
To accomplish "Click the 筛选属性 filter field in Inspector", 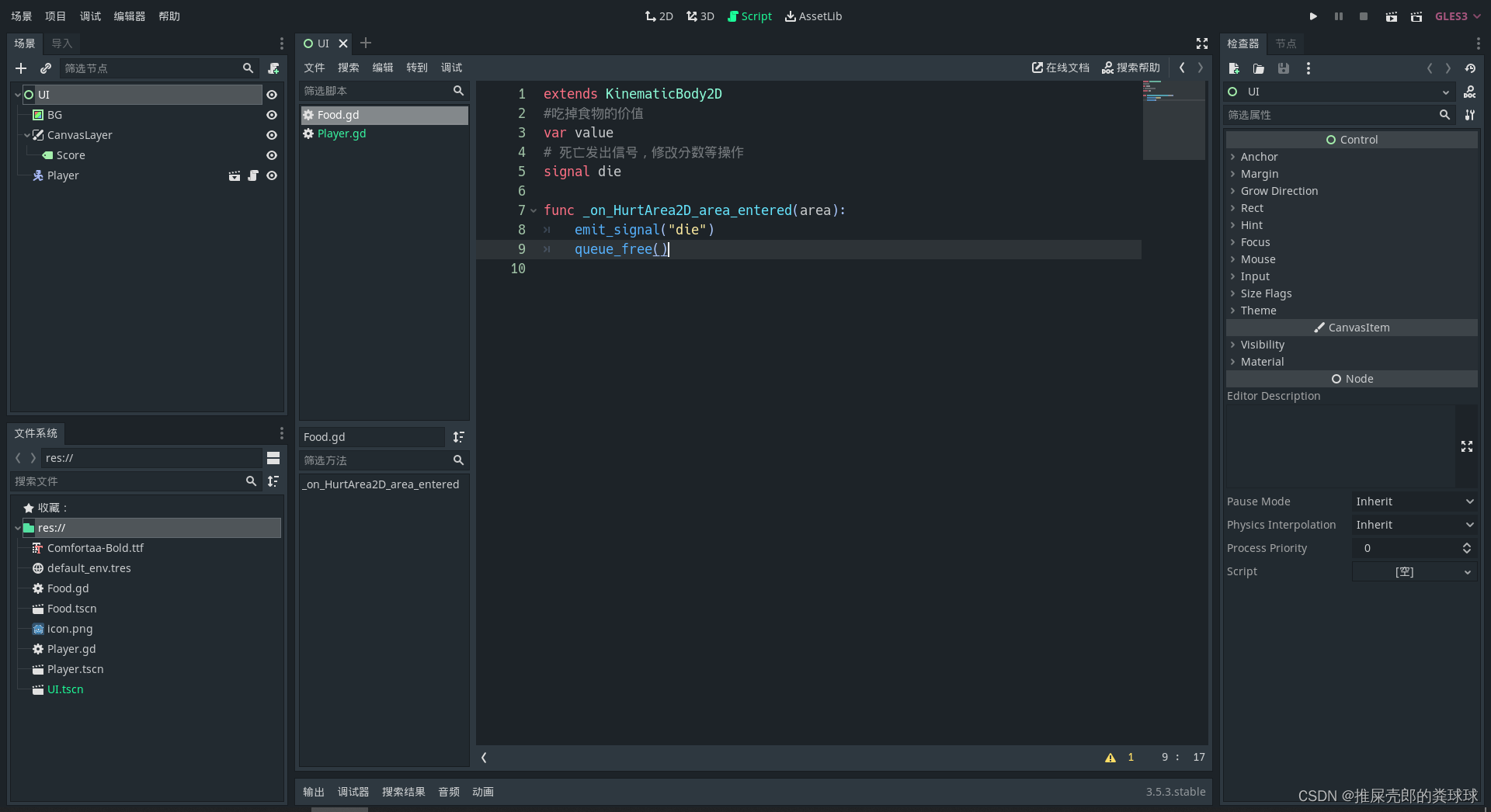I will click(1336, 114).
